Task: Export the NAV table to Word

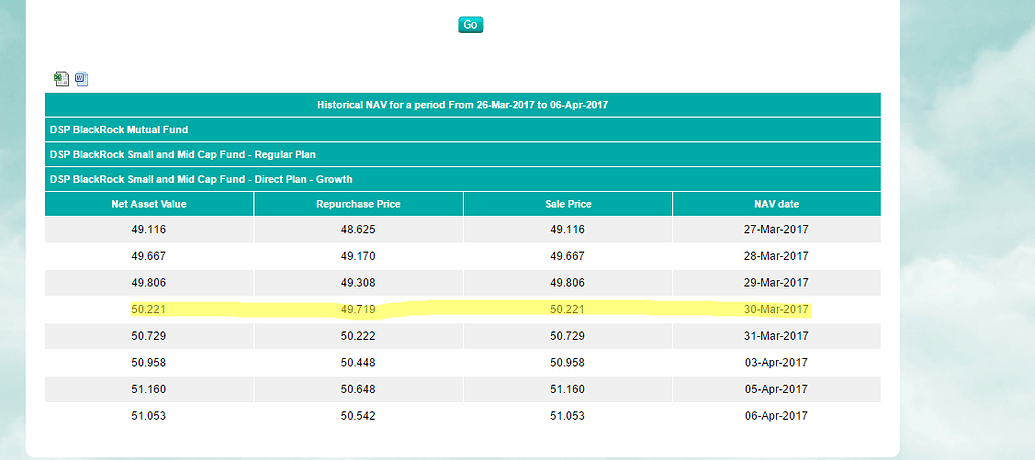Action: (x=82, y=79)
